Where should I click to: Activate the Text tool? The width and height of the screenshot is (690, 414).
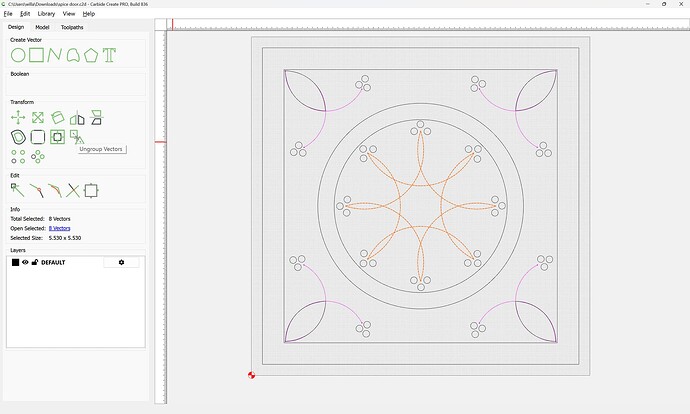click(109, 55)
